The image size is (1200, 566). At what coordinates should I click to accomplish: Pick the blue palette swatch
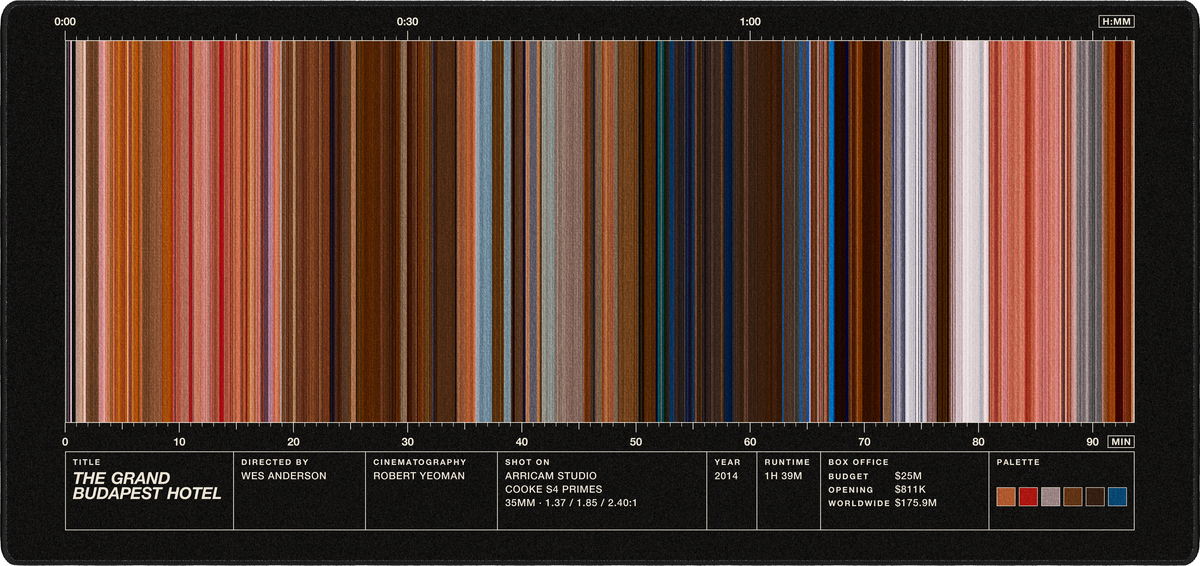pyautogui.click(x=1118, y=496)
